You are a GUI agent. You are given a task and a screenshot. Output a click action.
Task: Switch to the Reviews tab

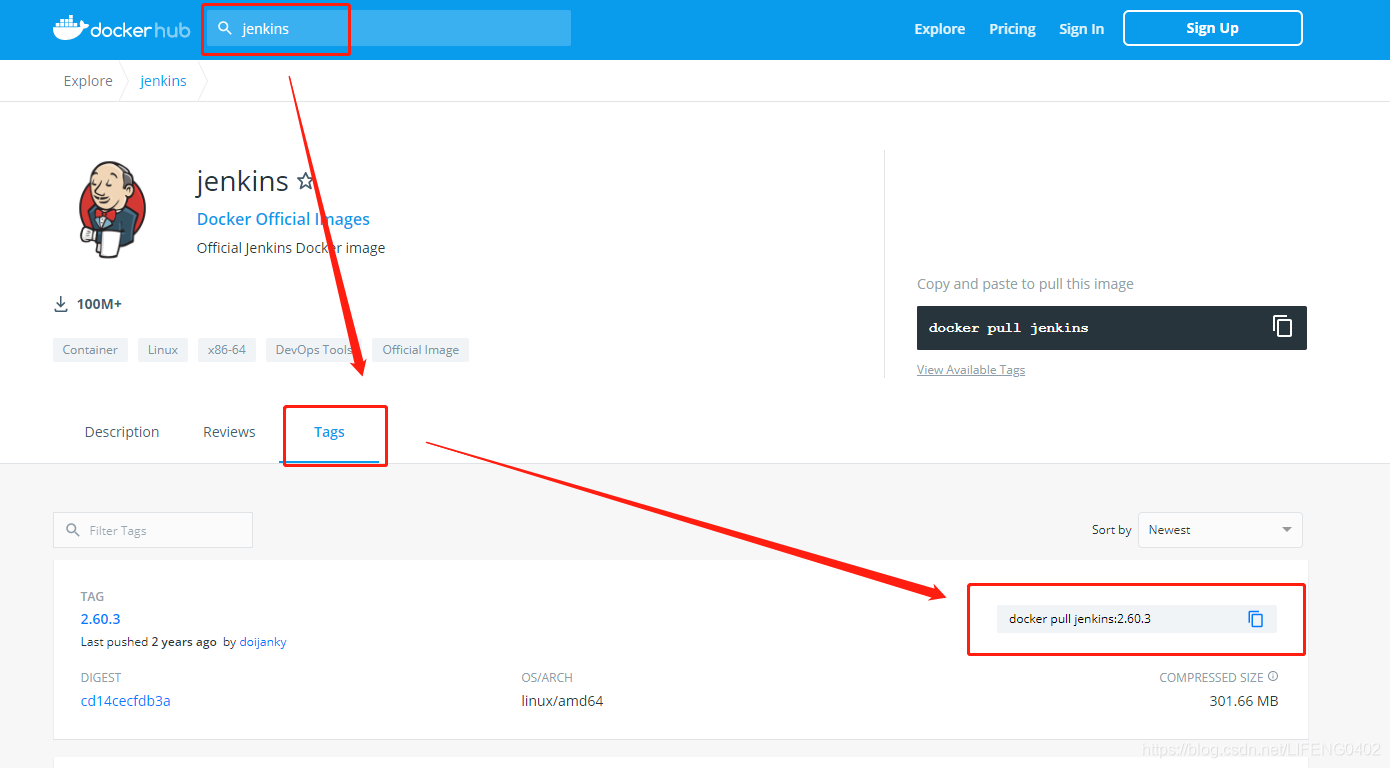[x=229, y=432]
